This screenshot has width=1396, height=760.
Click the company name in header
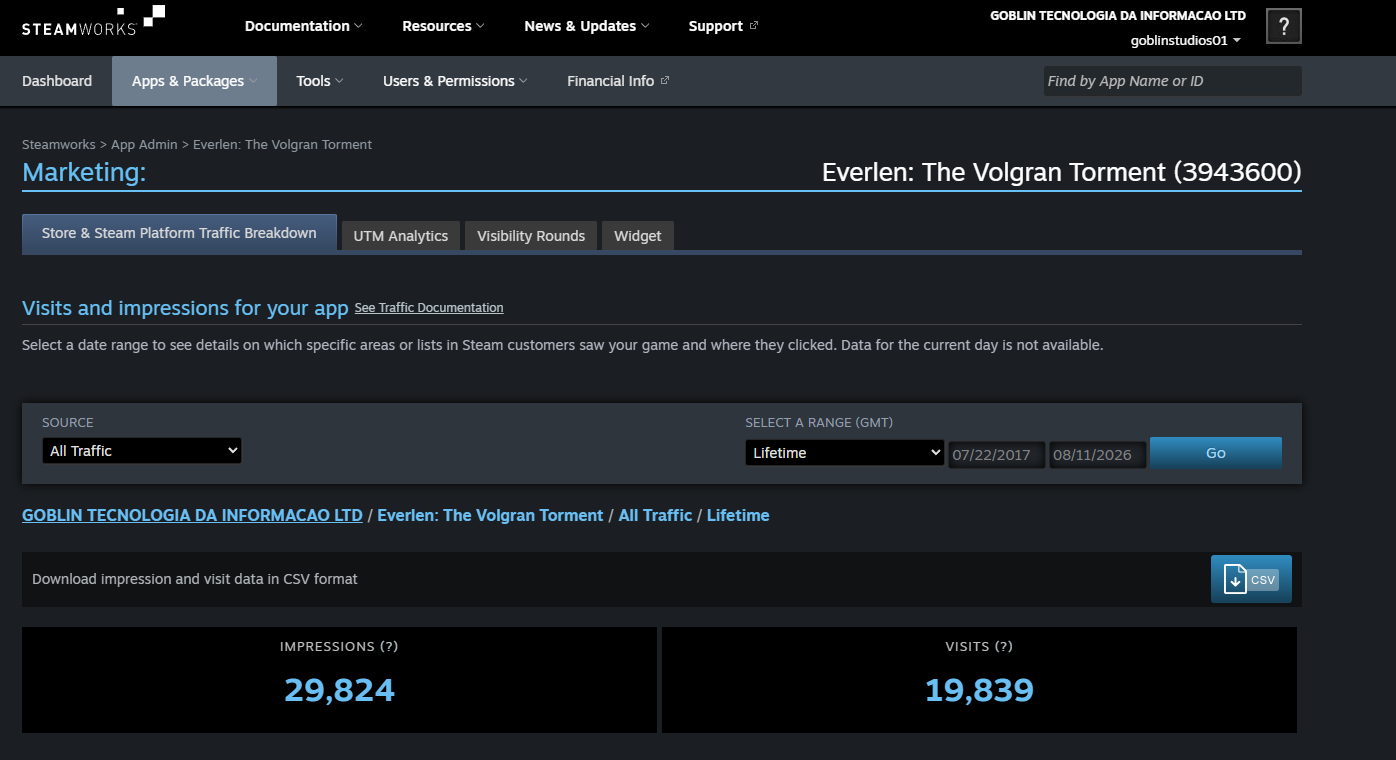coord(1118,16)
